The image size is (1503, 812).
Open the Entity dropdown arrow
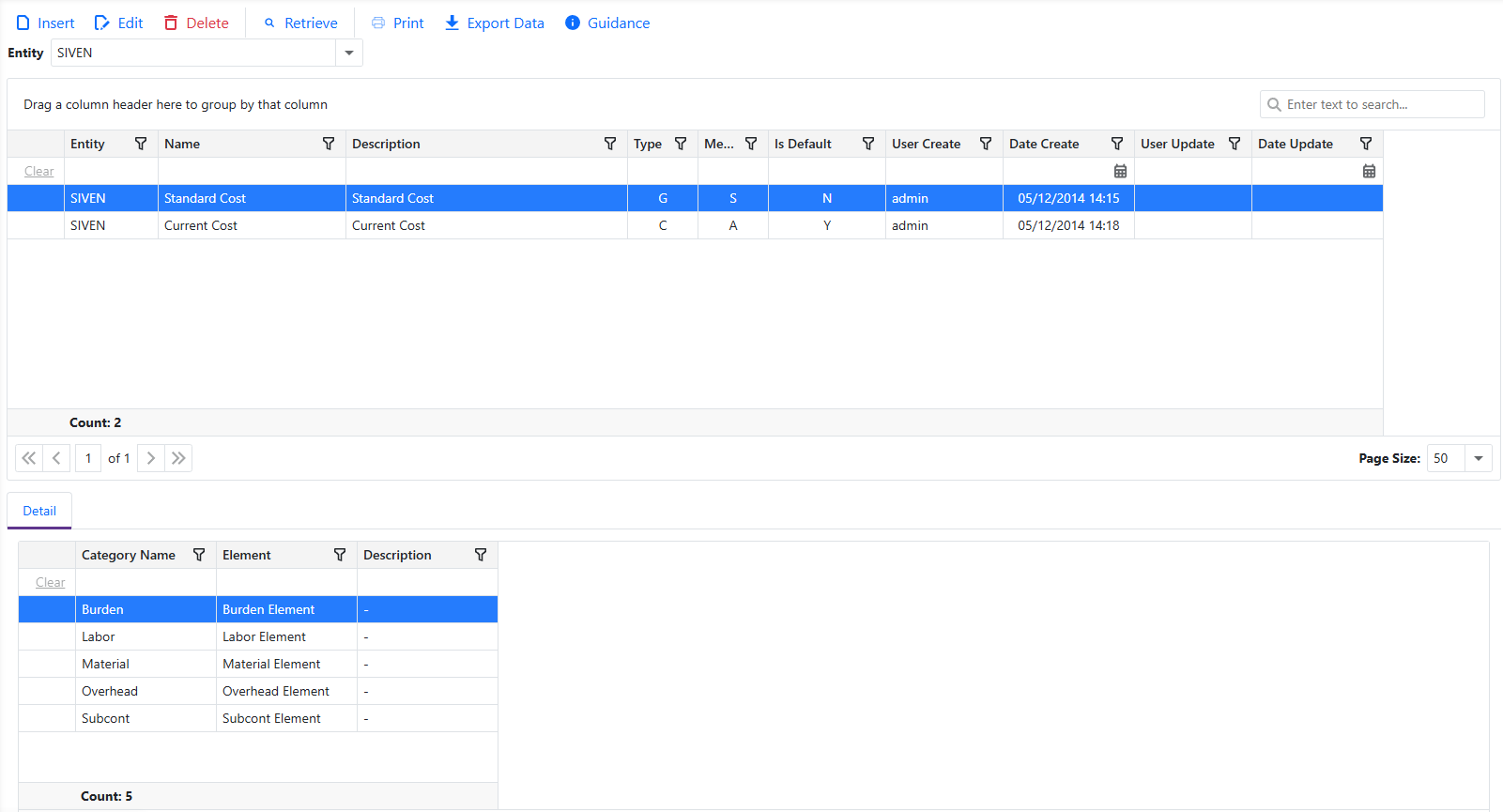(349, 53)
